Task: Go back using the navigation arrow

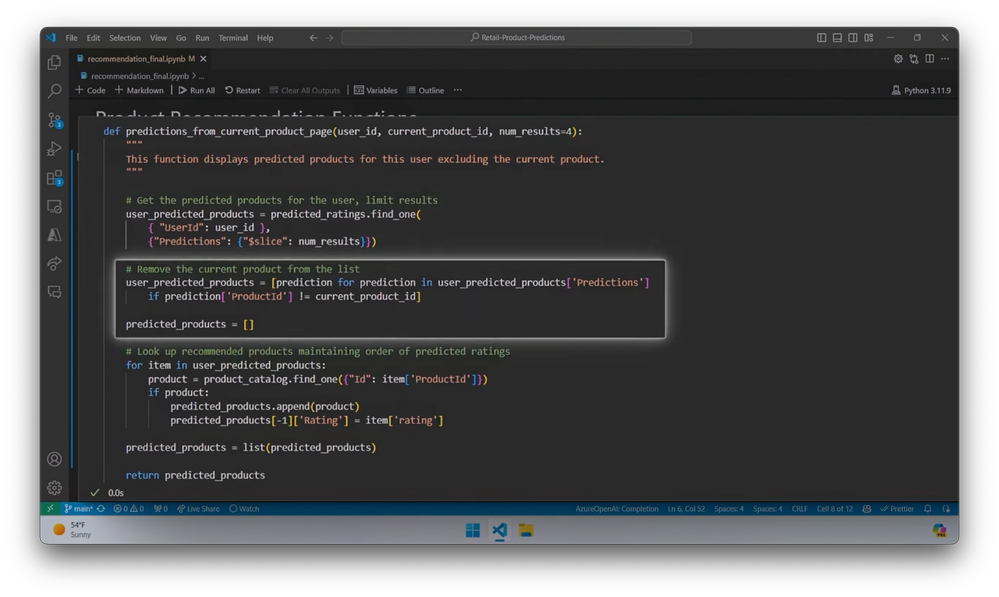Action: [313, 38]
